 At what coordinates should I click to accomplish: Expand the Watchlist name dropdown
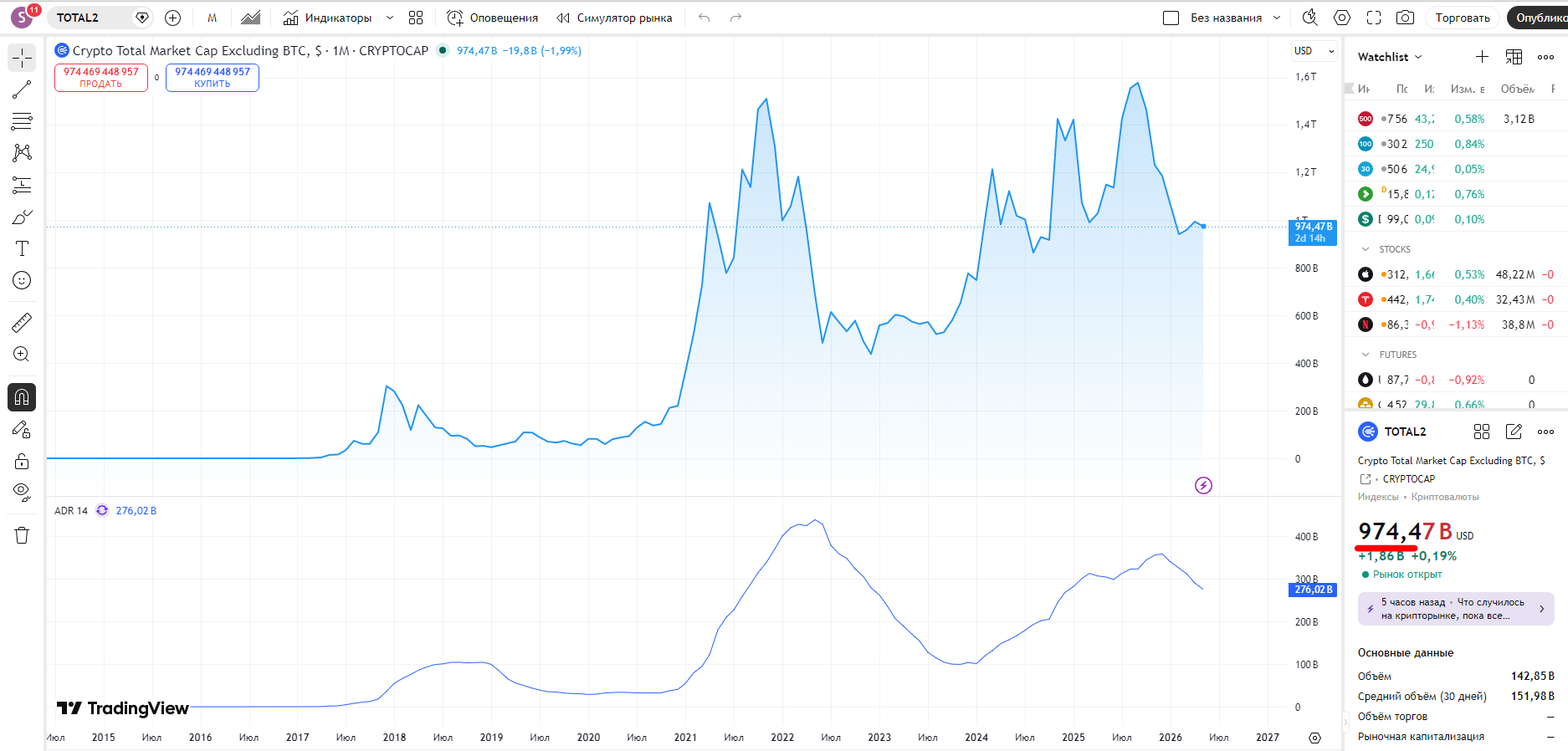tap(1390, 57)
